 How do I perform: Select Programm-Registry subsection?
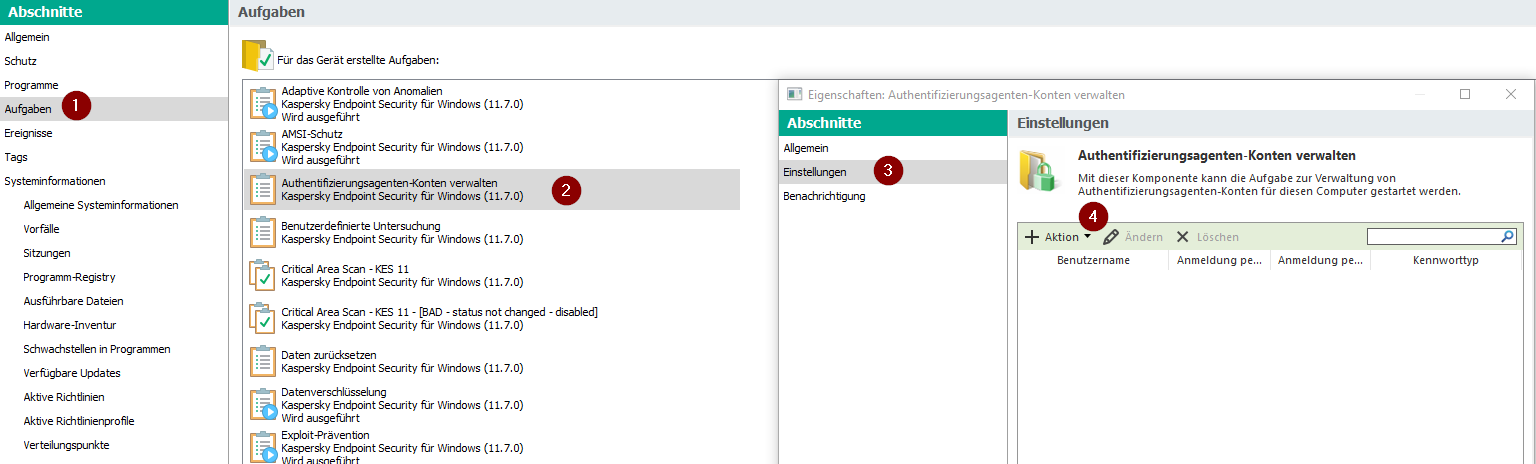click(70, 277)
